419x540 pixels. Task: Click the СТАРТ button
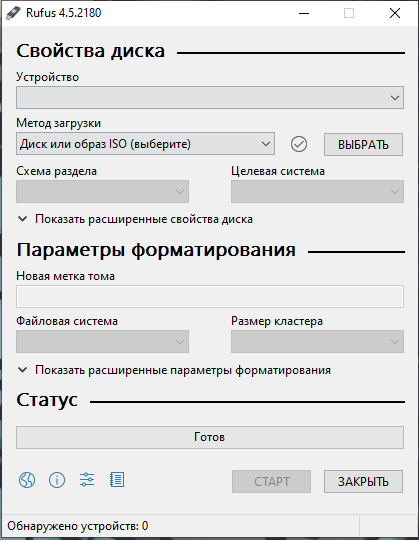(x=271, y=481)
